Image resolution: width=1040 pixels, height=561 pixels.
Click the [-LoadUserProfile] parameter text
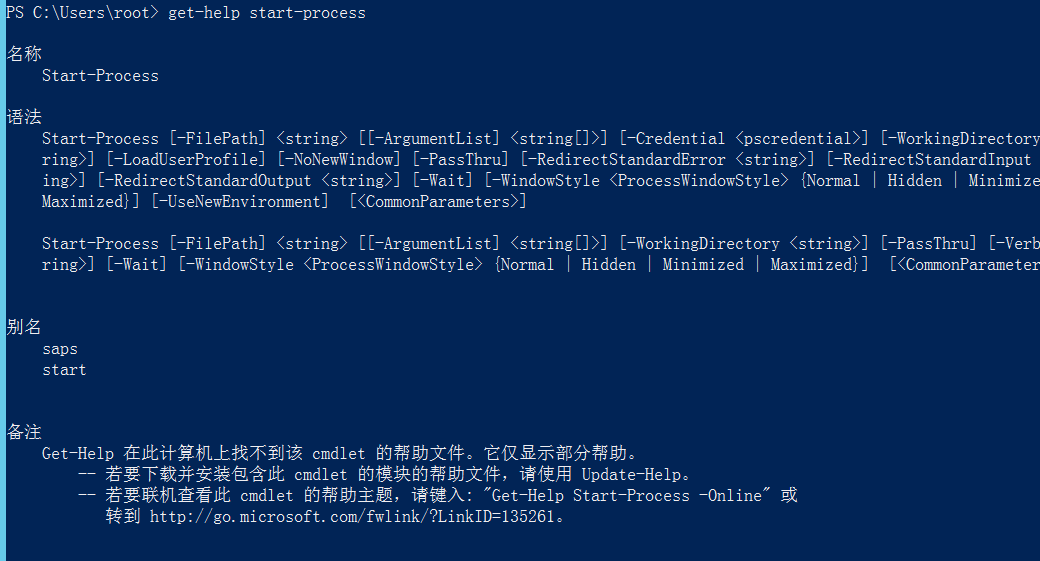point(186,160)
